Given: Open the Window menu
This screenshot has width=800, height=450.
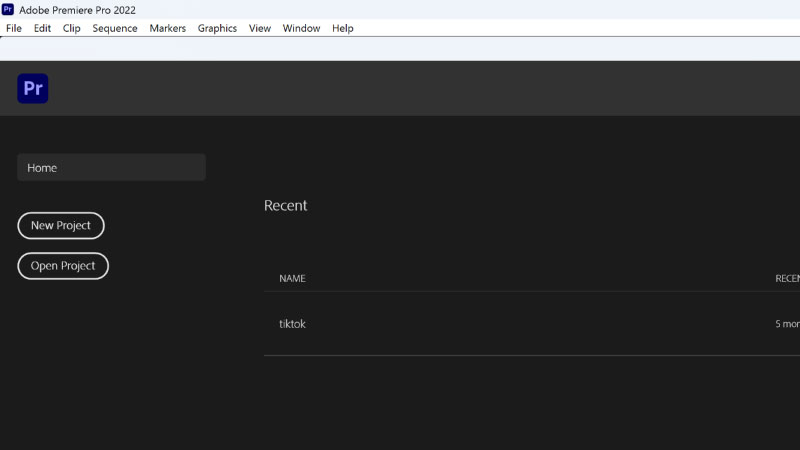Looking at the screenshot, I should tap(301, 28).
